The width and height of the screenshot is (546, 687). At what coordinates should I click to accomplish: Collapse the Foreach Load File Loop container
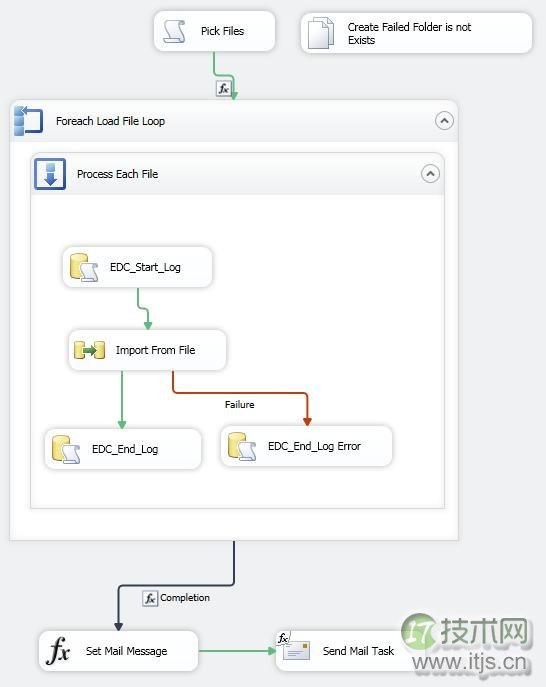coord(444,121)
